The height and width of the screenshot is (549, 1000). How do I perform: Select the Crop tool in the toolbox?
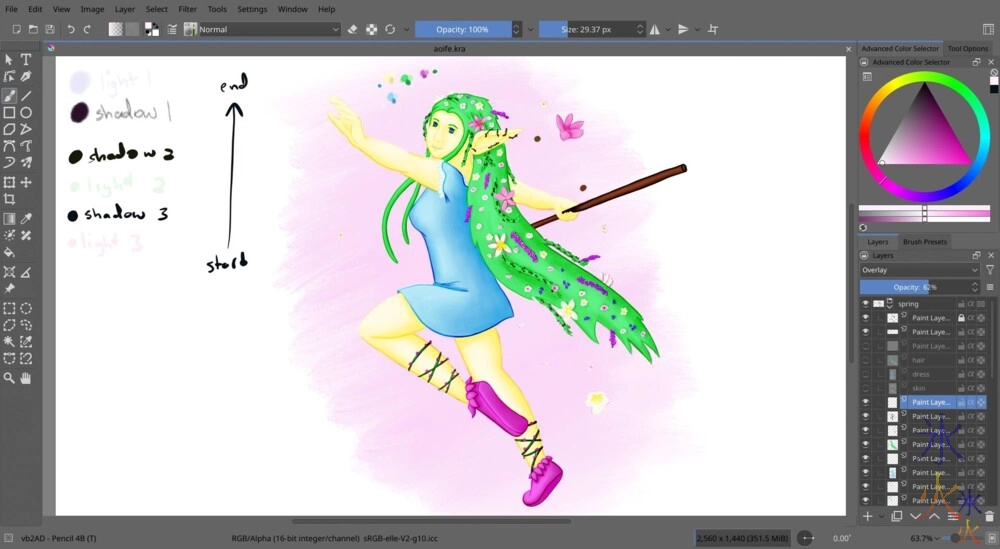tap(9, 200)
